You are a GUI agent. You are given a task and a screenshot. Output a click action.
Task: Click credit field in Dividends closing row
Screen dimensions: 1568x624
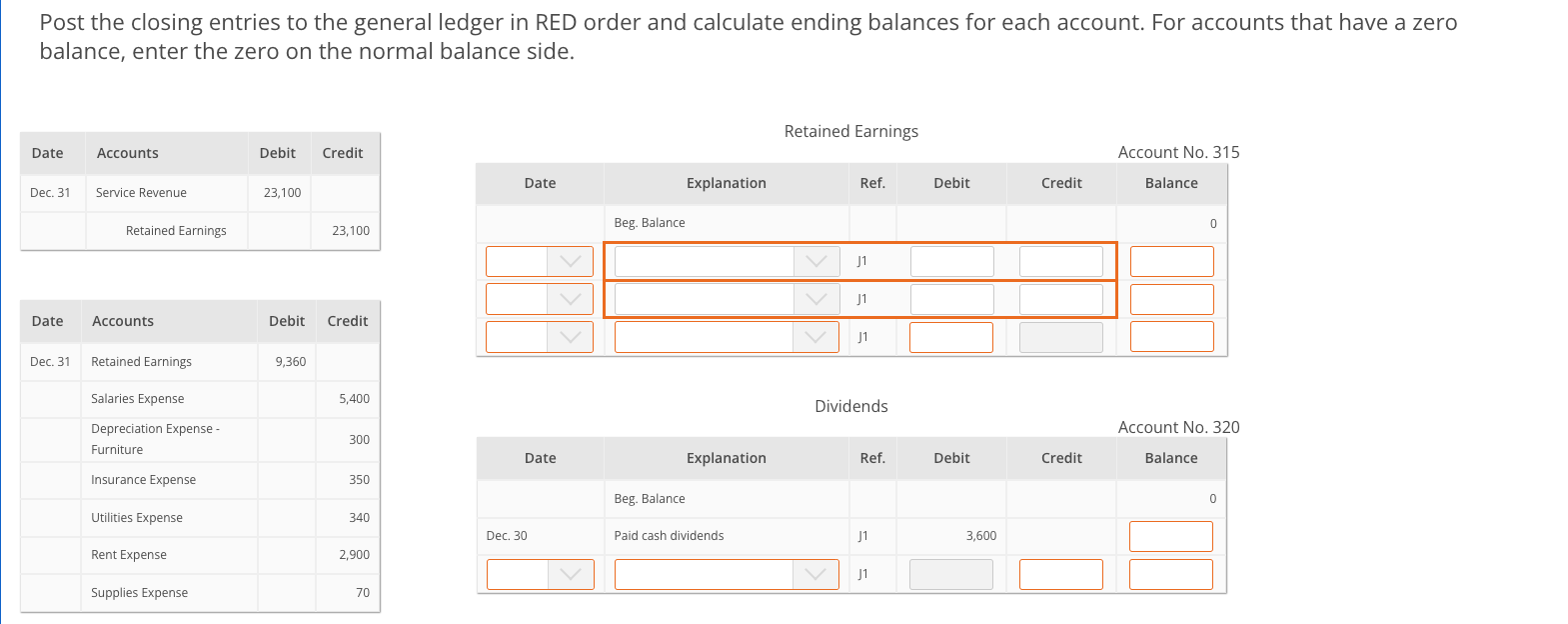pos(1061,574)
